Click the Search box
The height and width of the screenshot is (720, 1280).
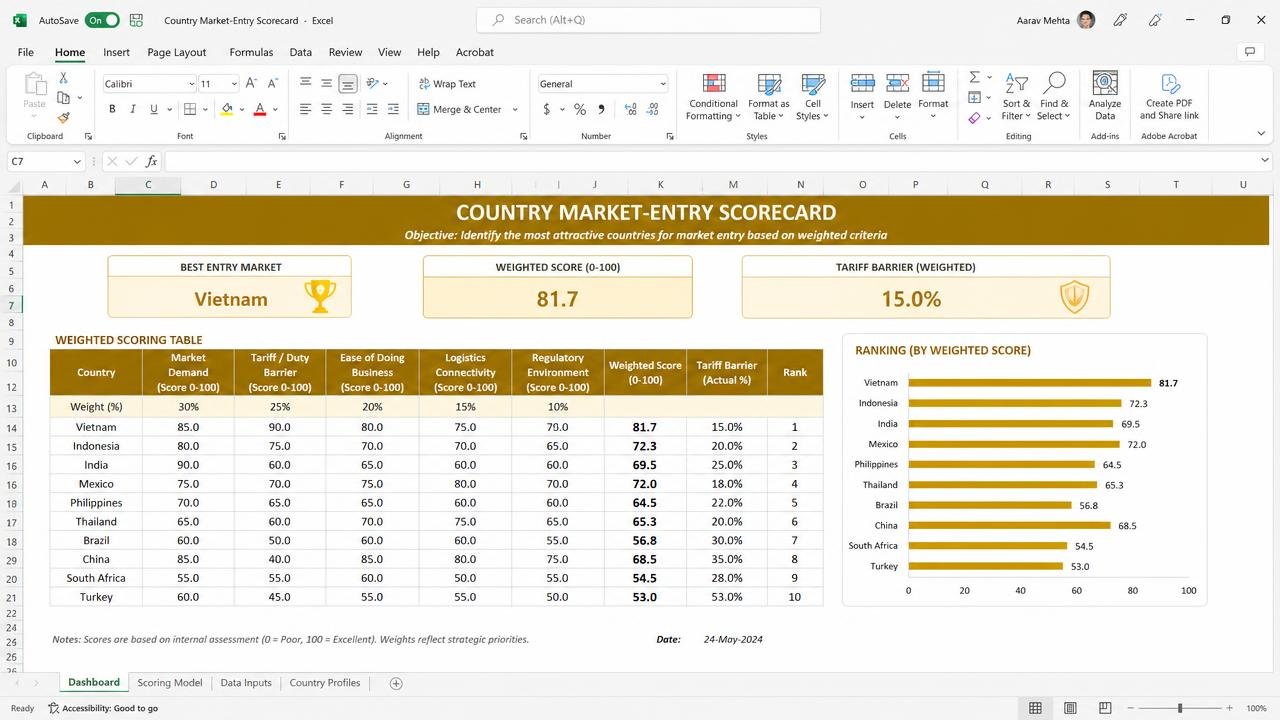pyautogui.click(x=648, y=20)
